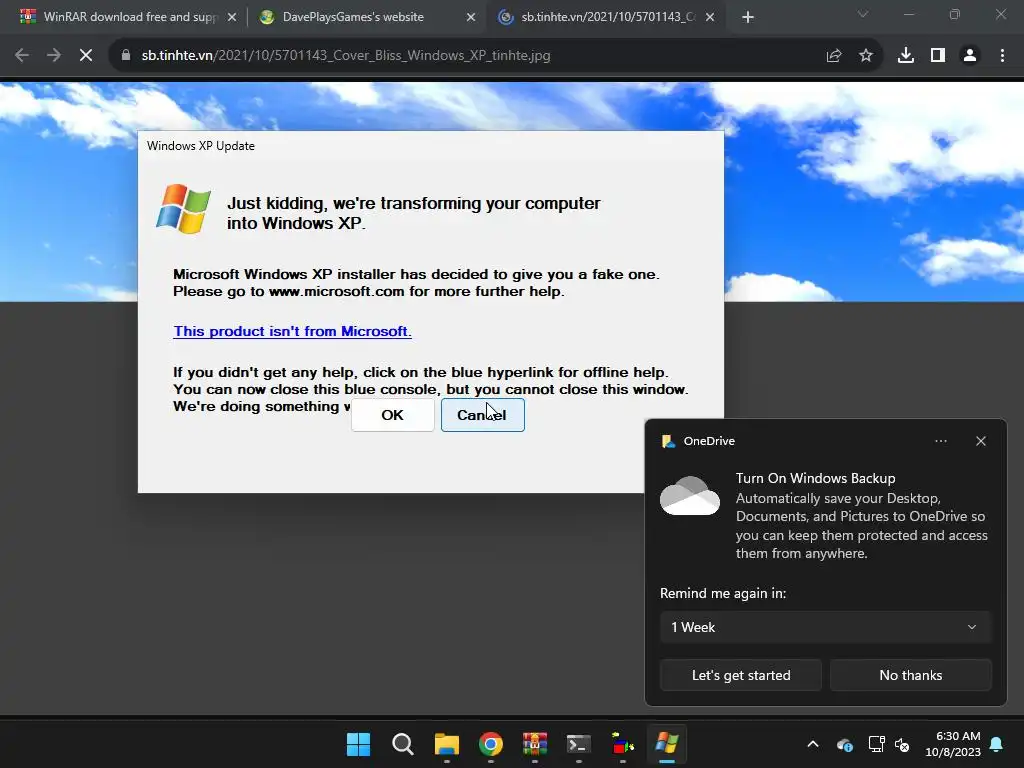Click the muted volume tray icon
This screenshot has height=768, width=1024.
click(x=903, y=744)
